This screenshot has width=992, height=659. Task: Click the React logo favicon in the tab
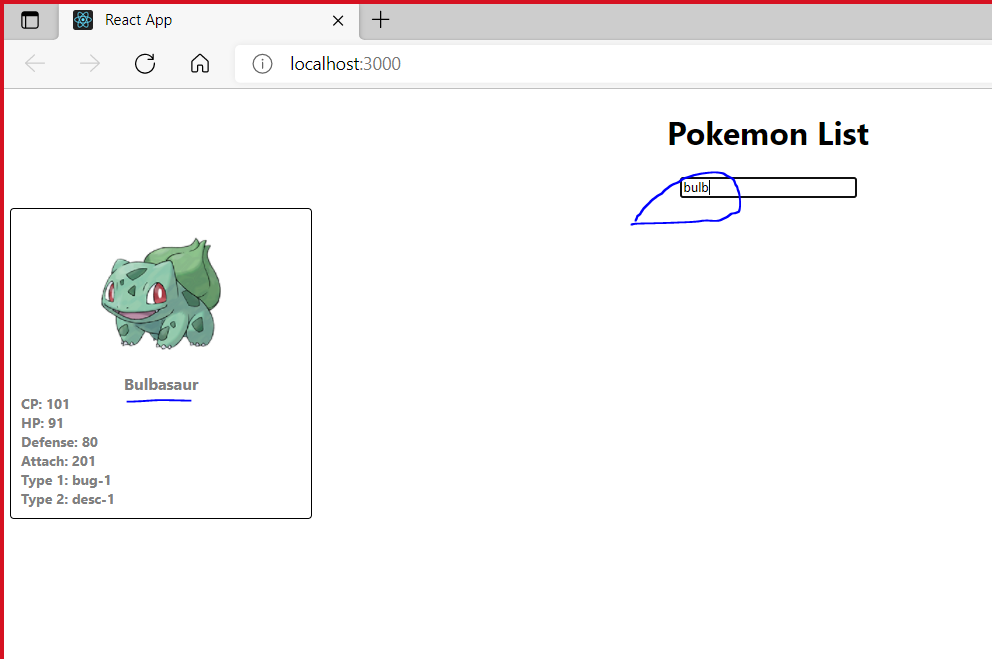pos(83,20)
